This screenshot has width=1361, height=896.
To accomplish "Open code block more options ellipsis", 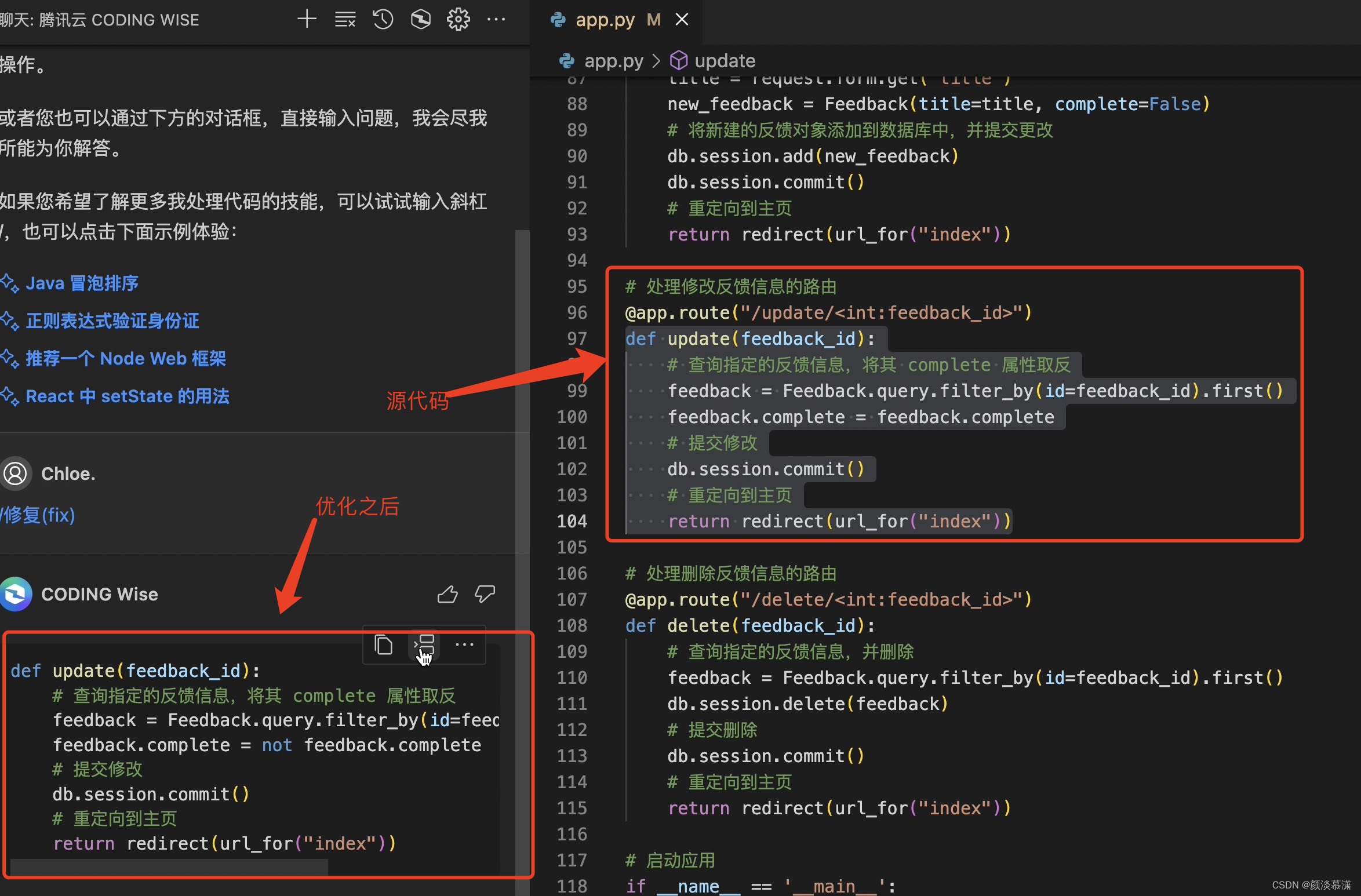I will (464, 645).
